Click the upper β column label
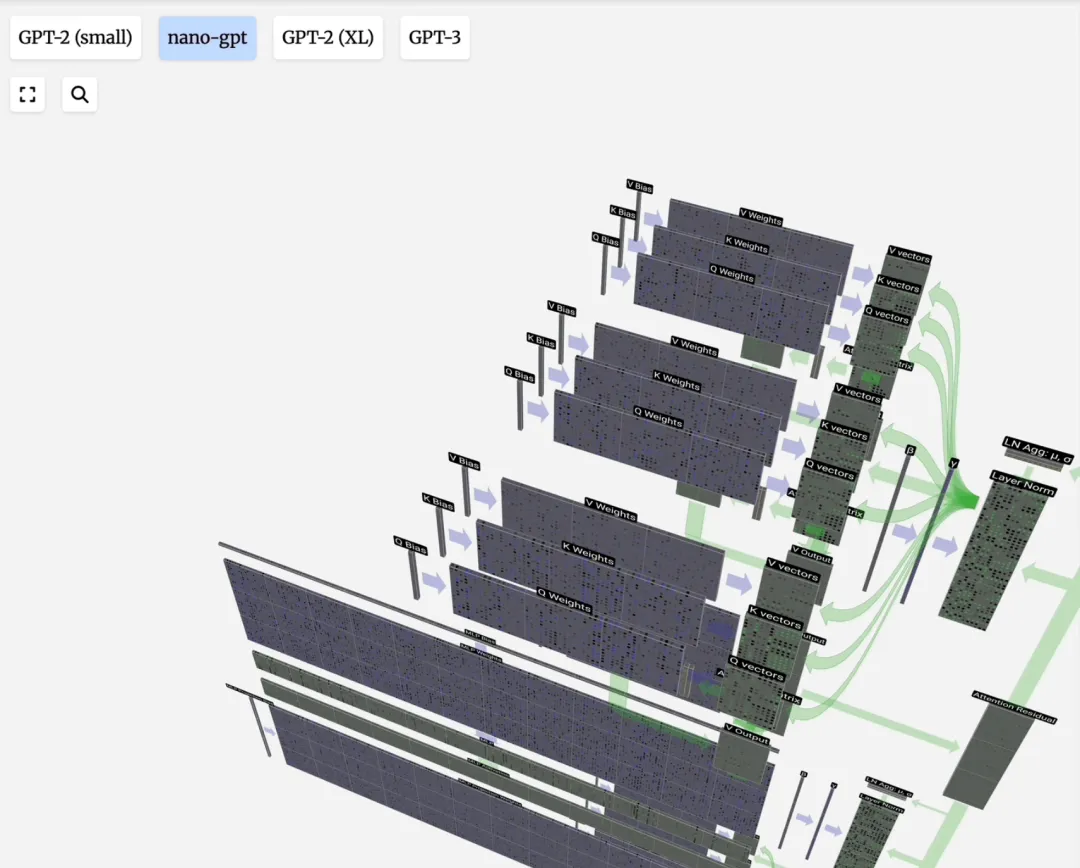The height and width of the screenshot is (868, 1080). click(910, 450)
